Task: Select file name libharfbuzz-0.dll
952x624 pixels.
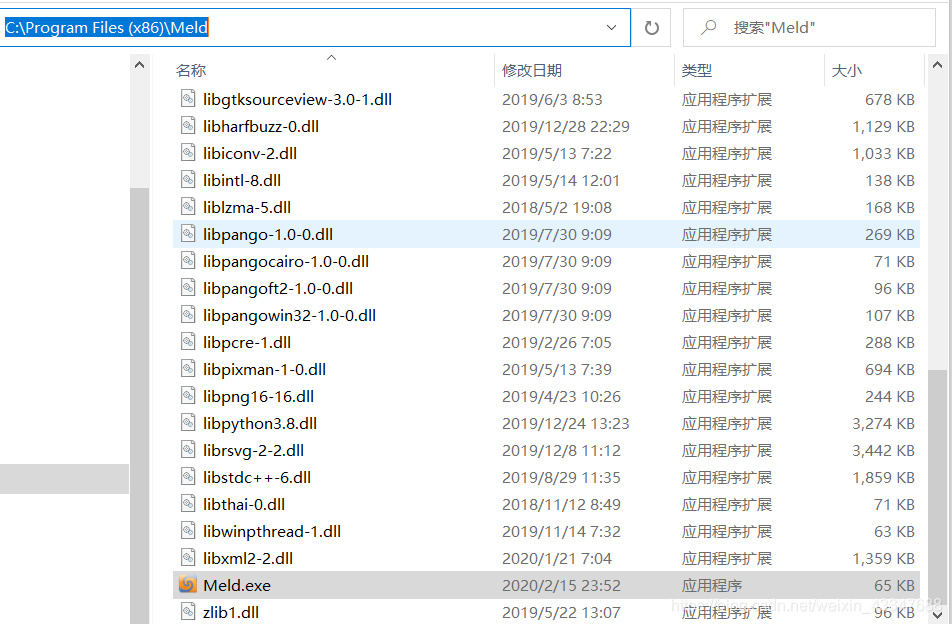Action: click(x=261, y=126)
